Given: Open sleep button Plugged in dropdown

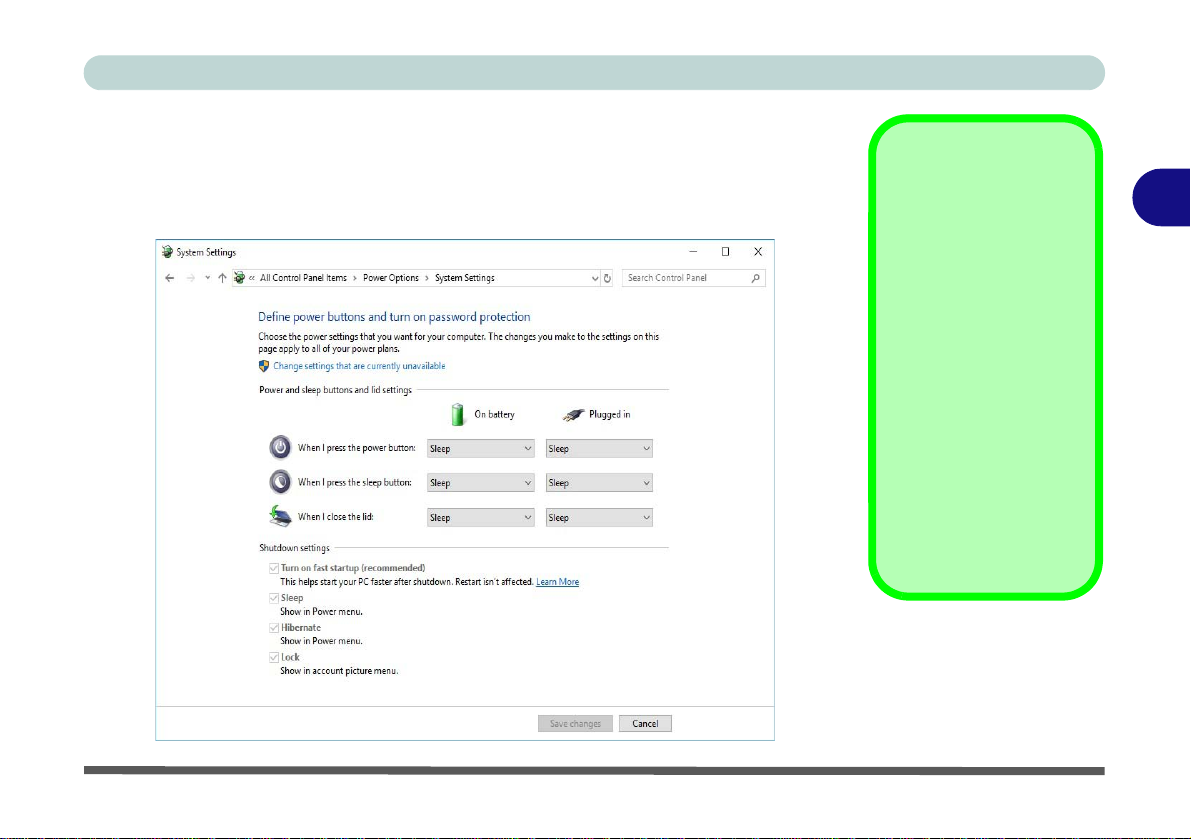Looking at the screenshot, I should (599, 483).
